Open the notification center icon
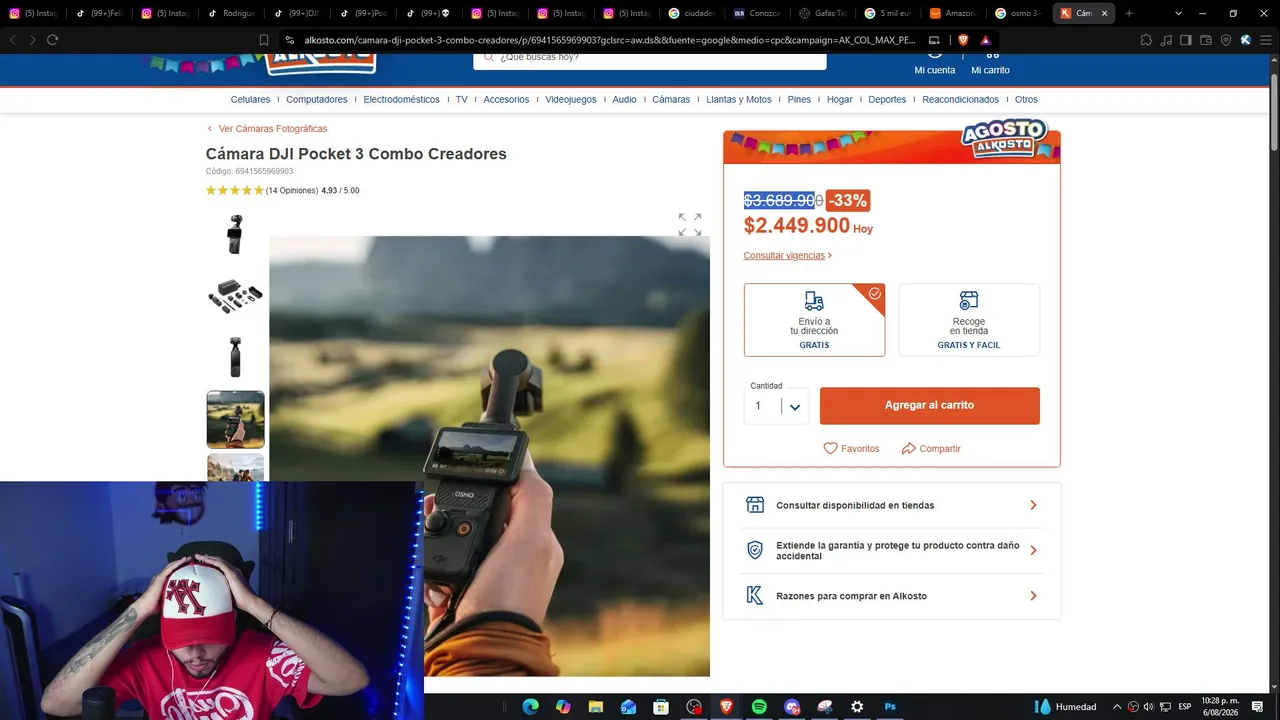Image resolution: width=1280 pixels, height=720 pixels. 1258,707
